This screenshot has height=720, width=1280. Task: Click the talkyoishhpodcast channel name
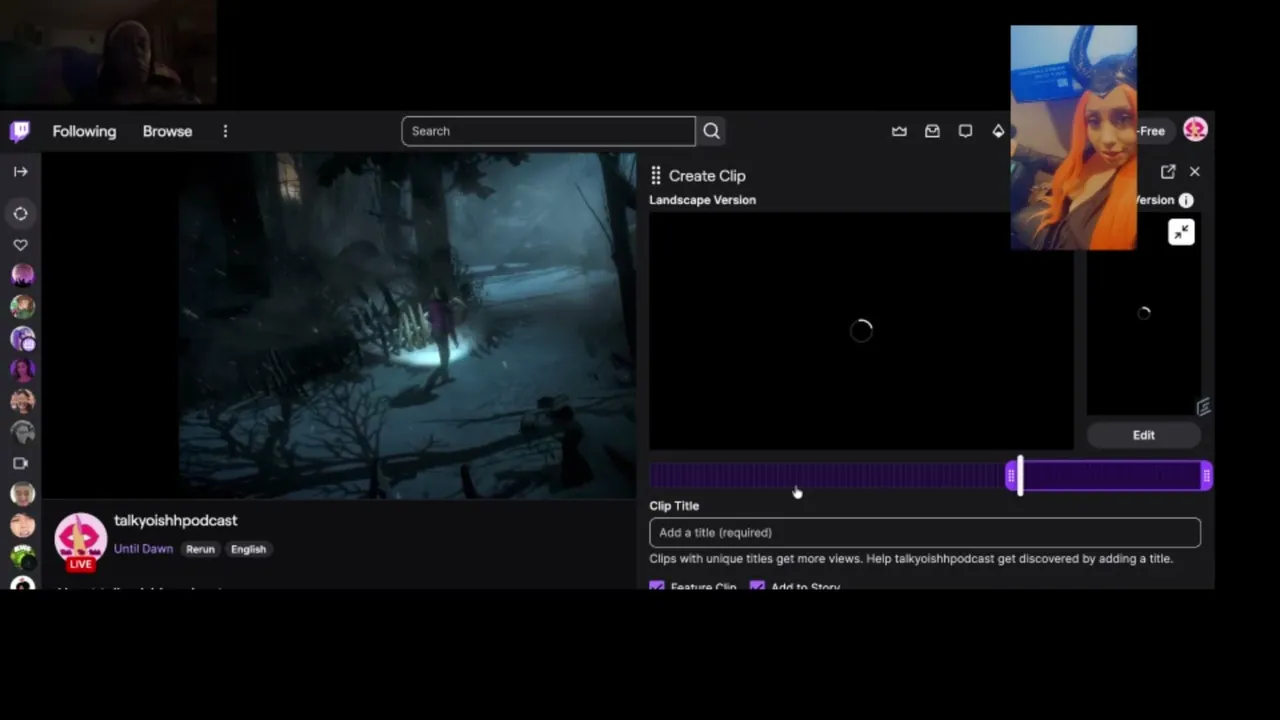point(175,520)
